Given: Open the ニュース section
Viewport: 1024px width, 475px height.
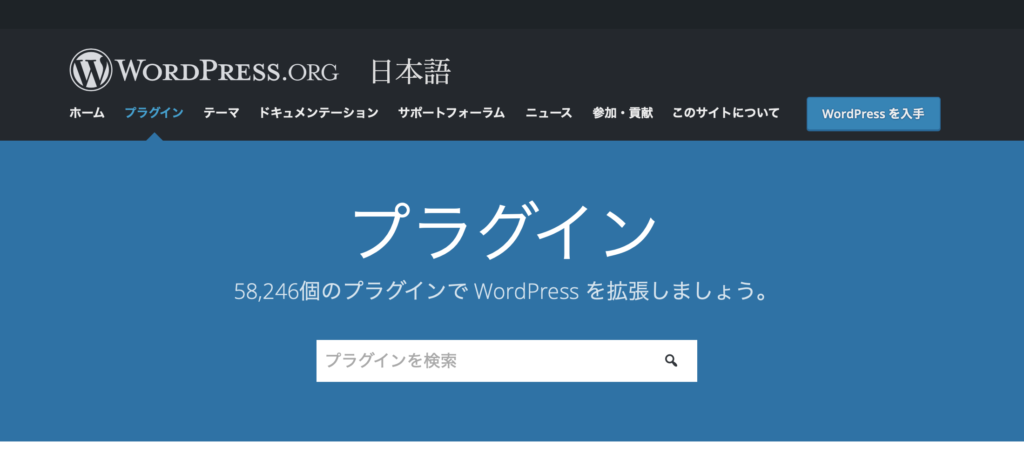Looking at the screenshot, I should coord(549,113).
